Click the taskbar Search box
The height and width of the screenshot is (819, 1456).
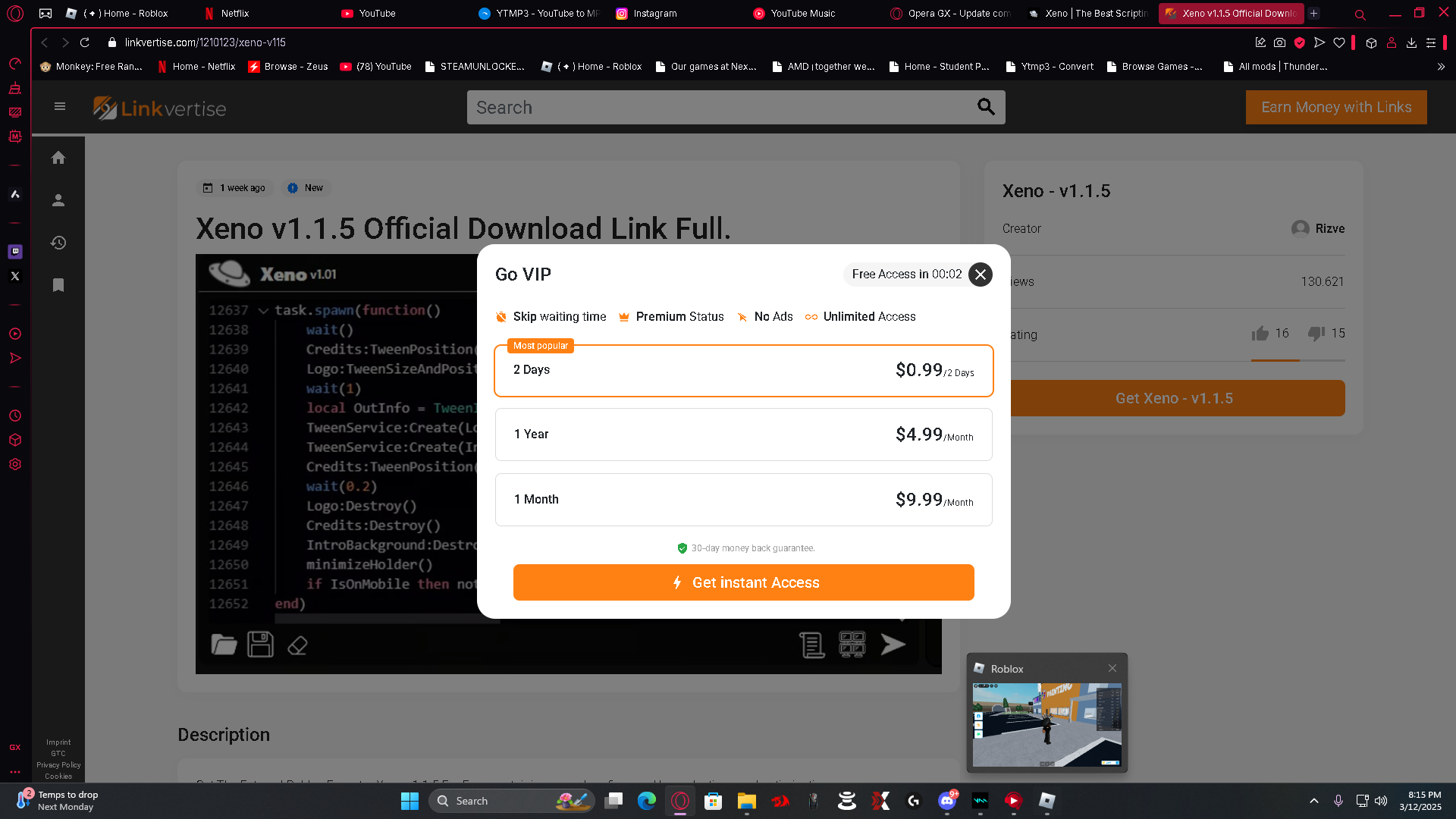click(x=512, y=801)
